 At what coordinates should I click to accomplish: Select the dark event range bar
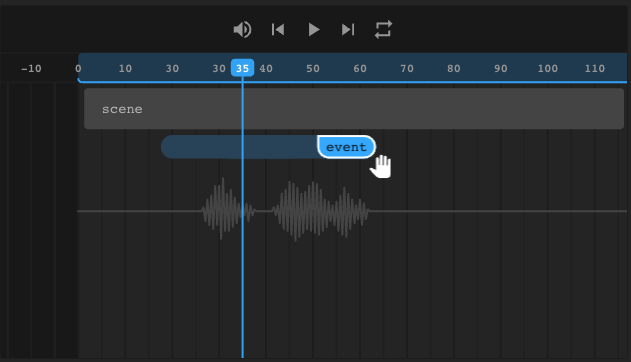click(239, 147)
